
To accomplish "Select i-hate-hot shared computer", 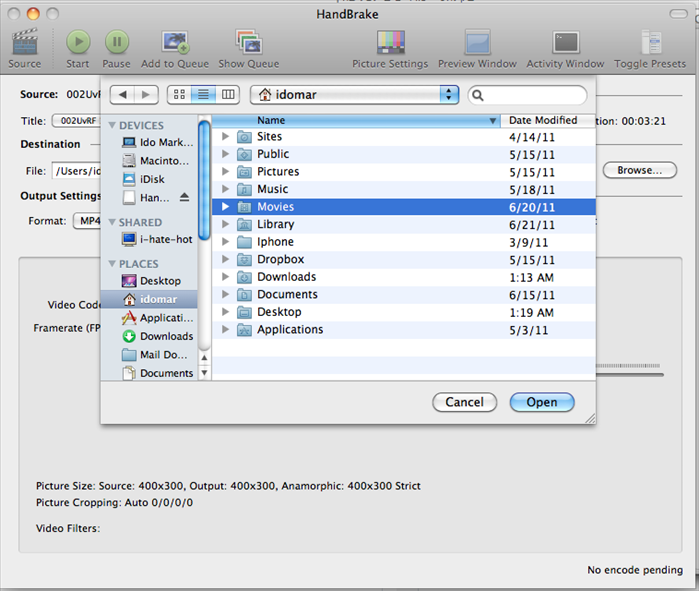I will pos(150,239).
